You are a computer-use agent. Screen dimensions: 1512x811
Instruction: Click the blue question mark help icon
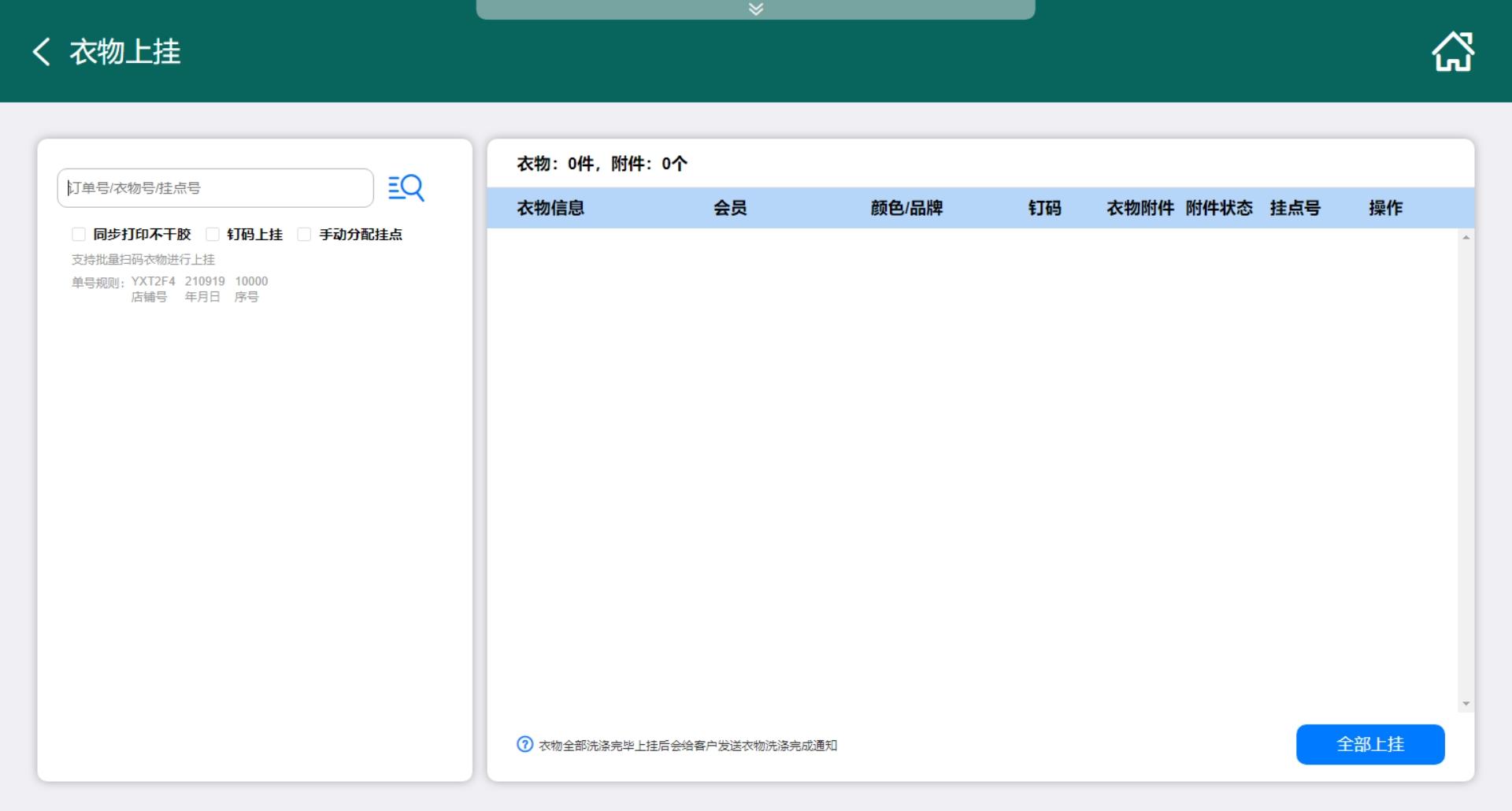[524, 744]
